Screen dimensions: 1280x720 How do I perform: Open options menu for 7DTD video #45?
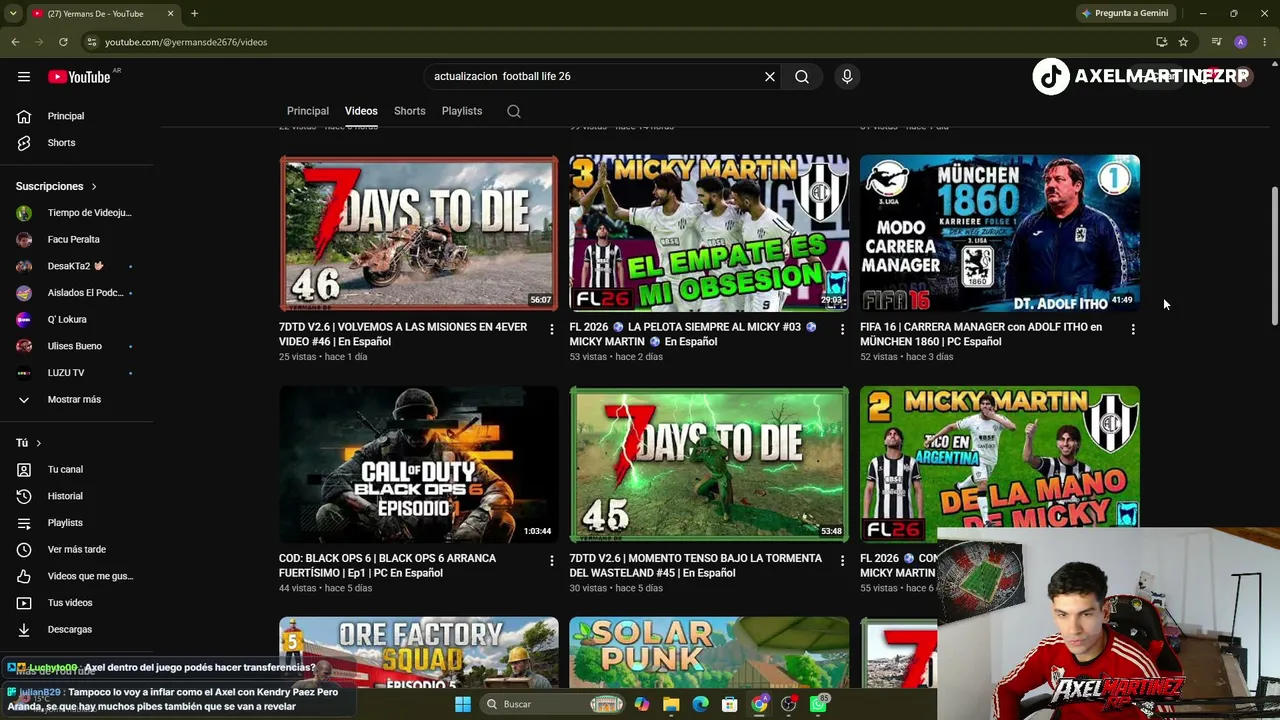point(842,561)
